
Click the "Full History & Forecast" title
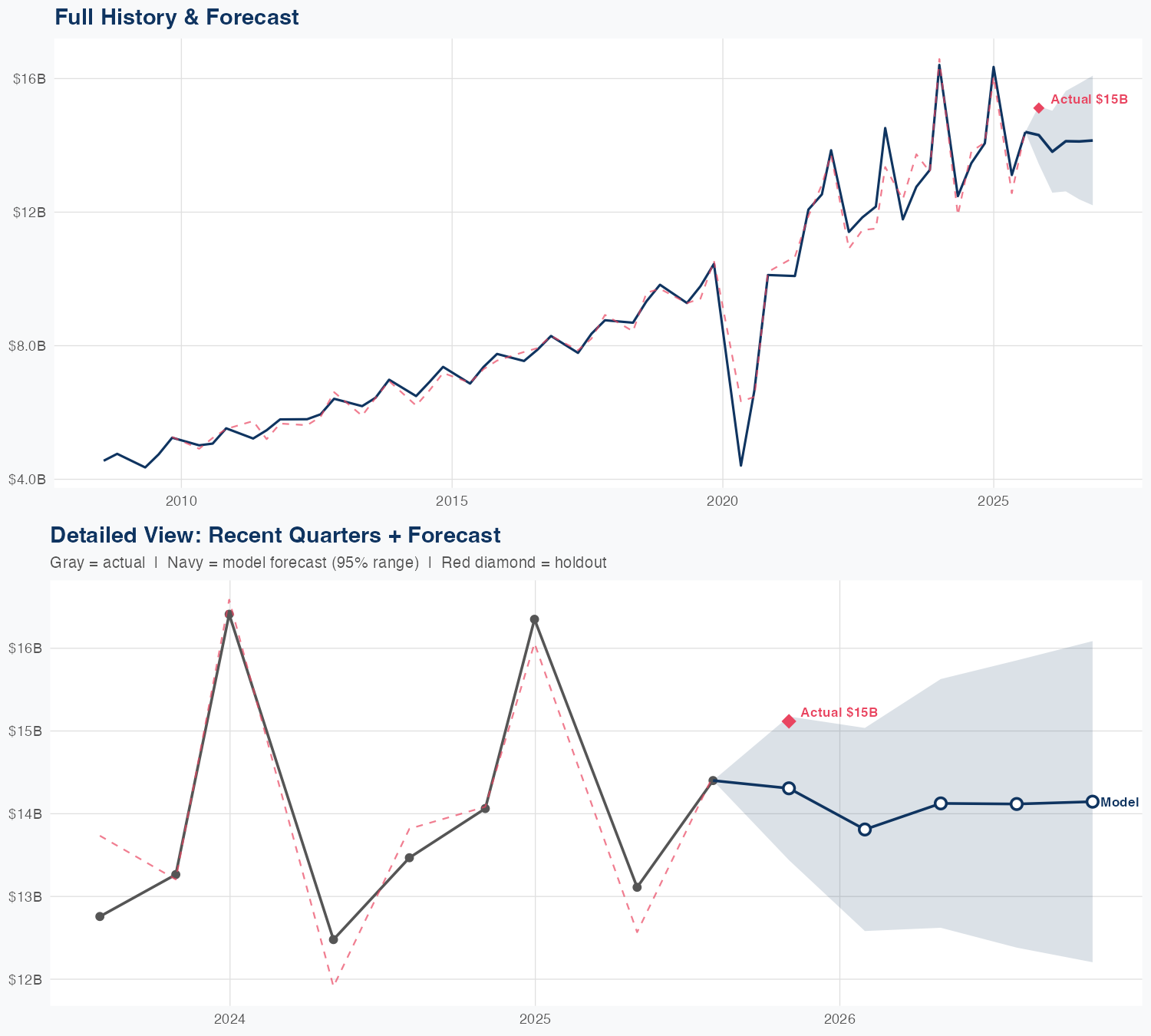click(x=176, y=17)
